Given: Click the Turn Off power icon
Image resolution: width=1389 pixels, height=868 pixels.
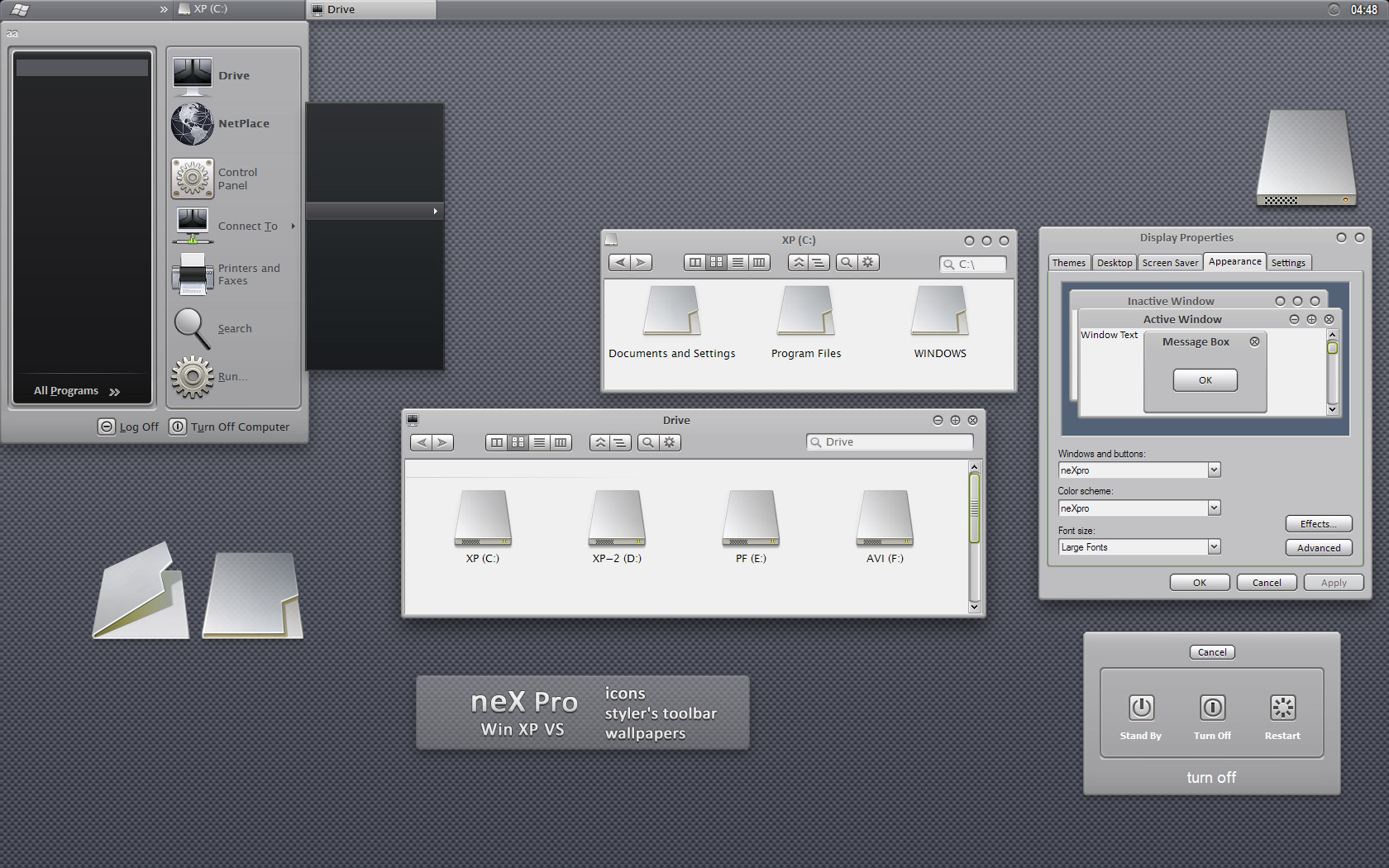Looking at the screenshot, I should [x=1212, y=708].
